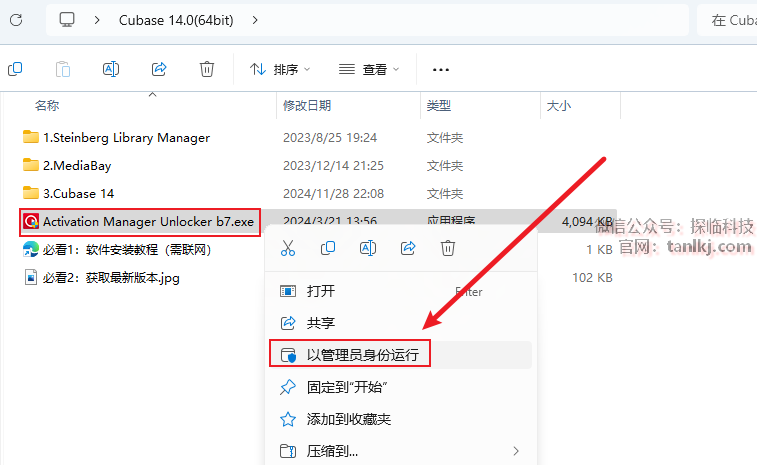This screenshot has height=465, width=757.
Task: Choose 固定到"开始" in the context menu
Action: [400, 387]
